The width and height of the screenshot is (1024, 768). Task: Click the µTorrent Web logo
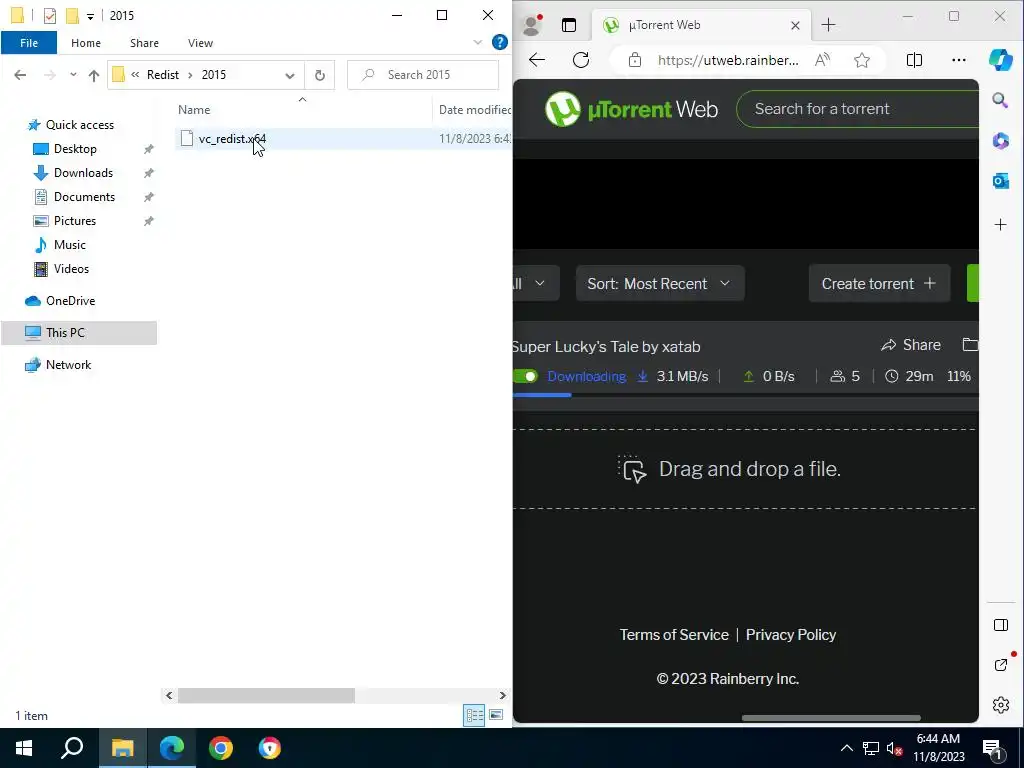coord(632,109)
